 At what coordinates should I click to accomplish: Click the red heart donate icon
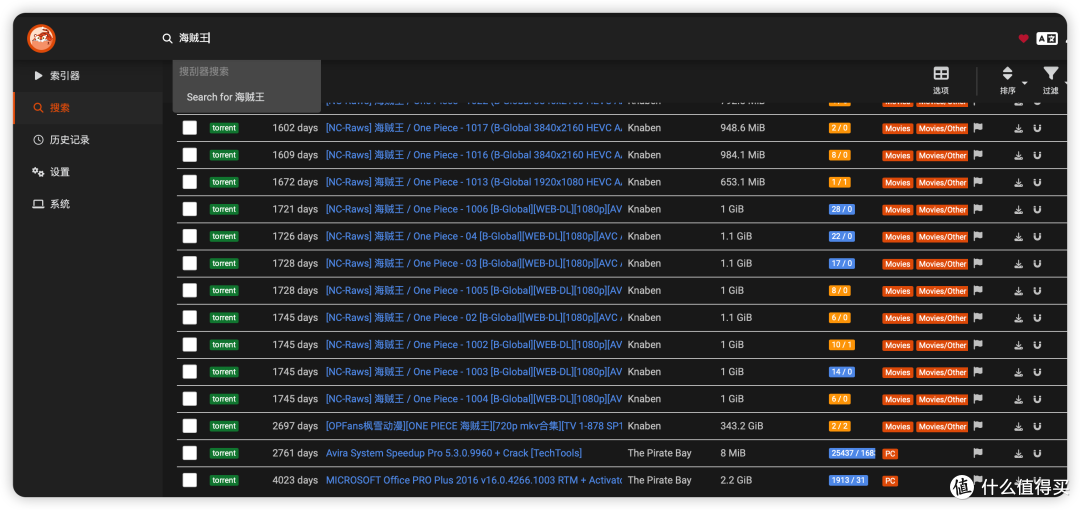[1024, 39]
